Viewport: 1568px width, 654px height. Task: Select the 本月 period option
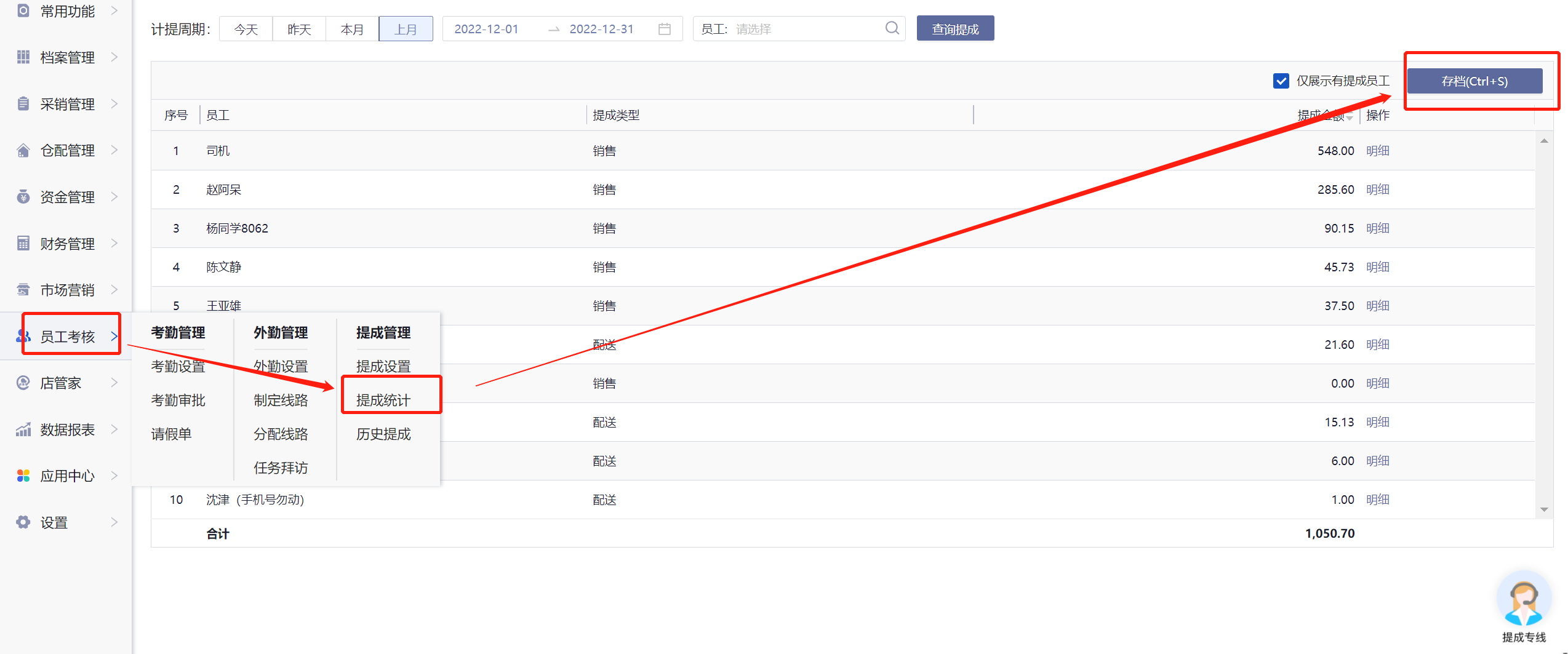click(x=352, y=29)
